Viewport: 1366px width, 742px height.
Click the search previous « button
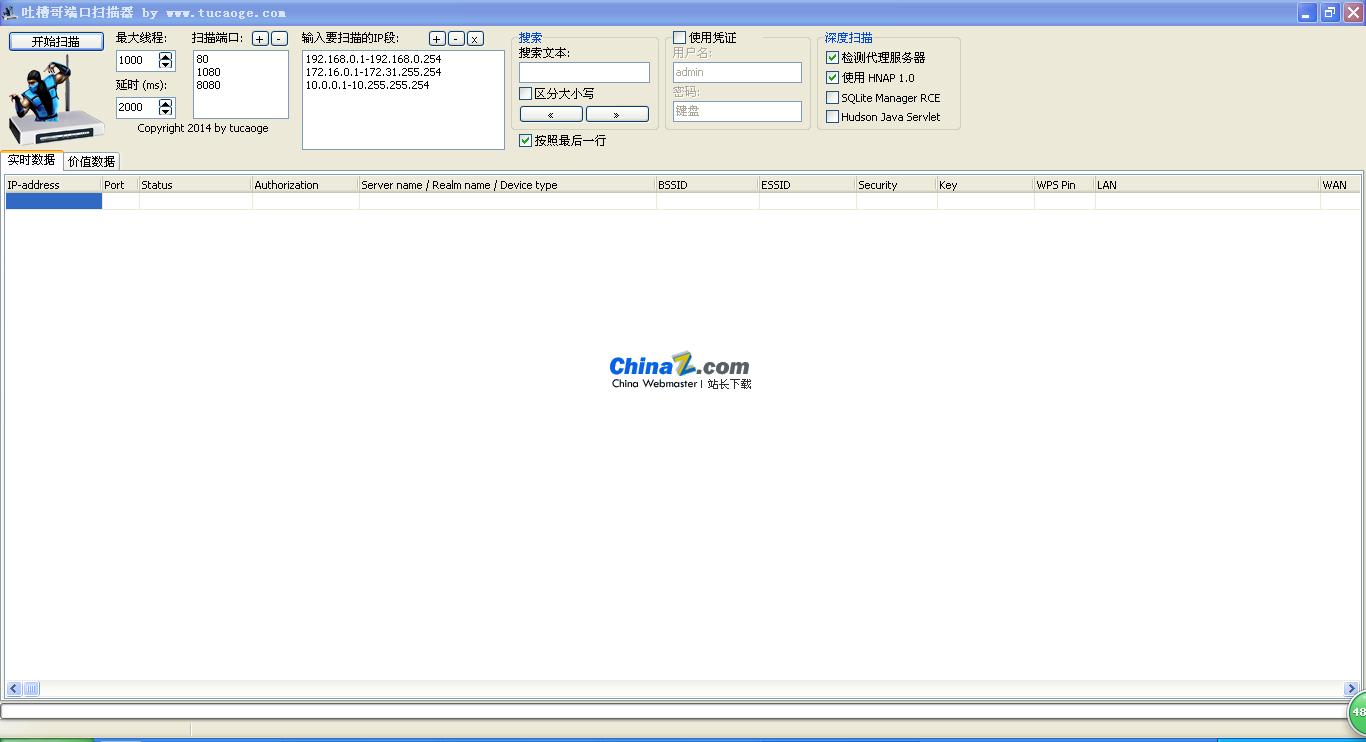551,114
